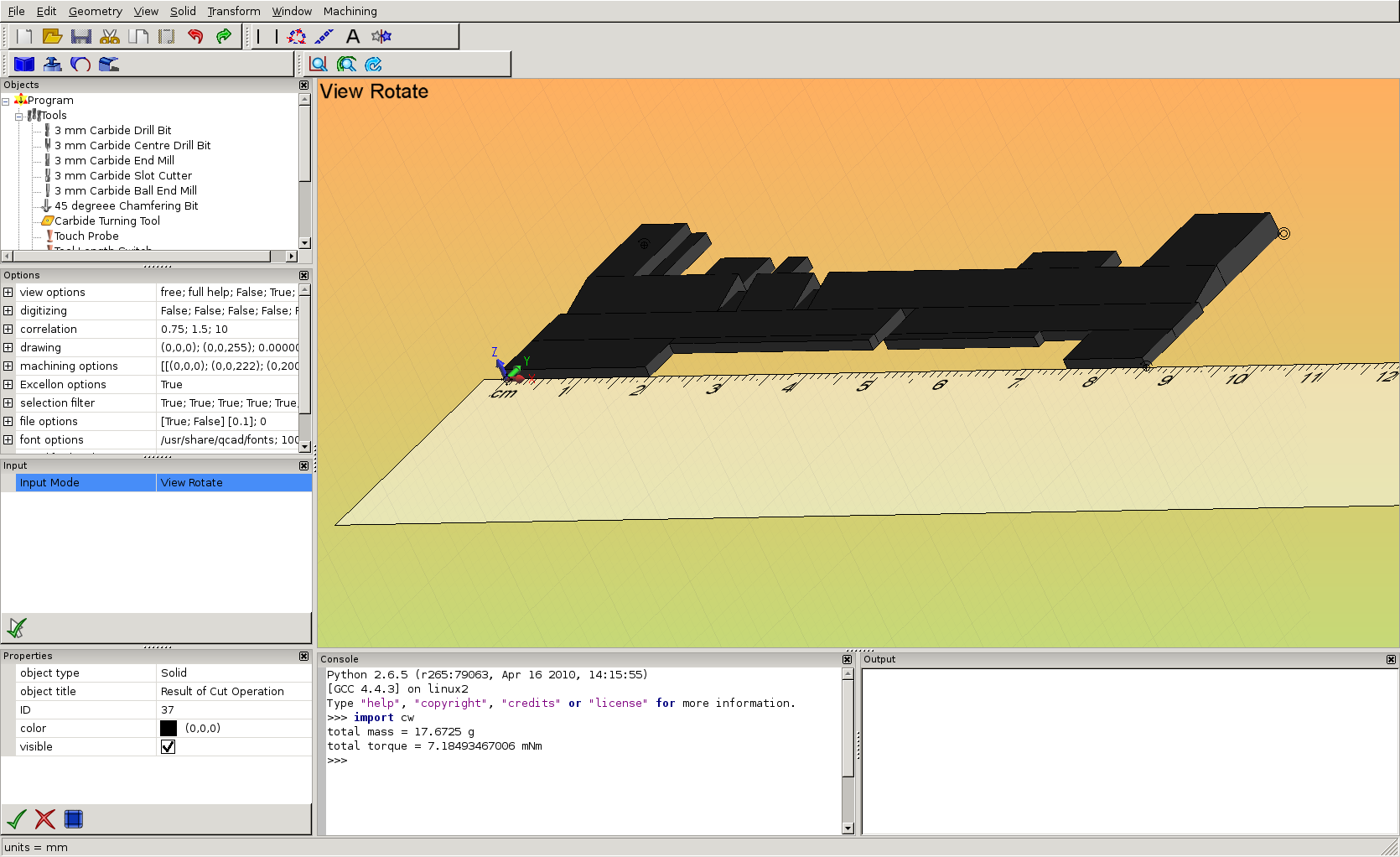
Task: Close the Options panel
Action: click(x=303, y=275)
